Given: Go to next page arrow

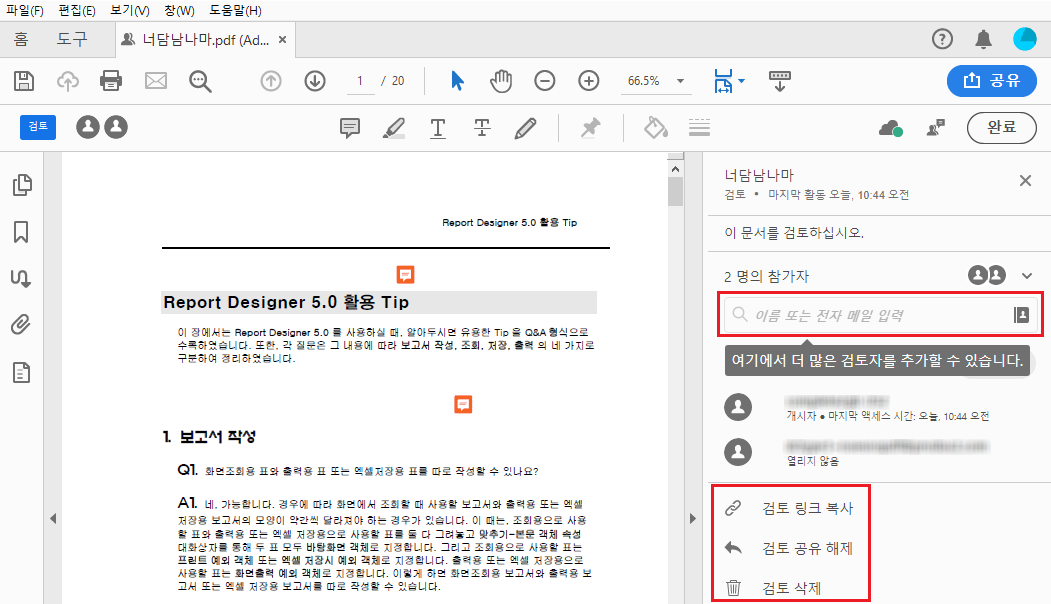Looking at the screenshot, I should click(x=315, y=81).
